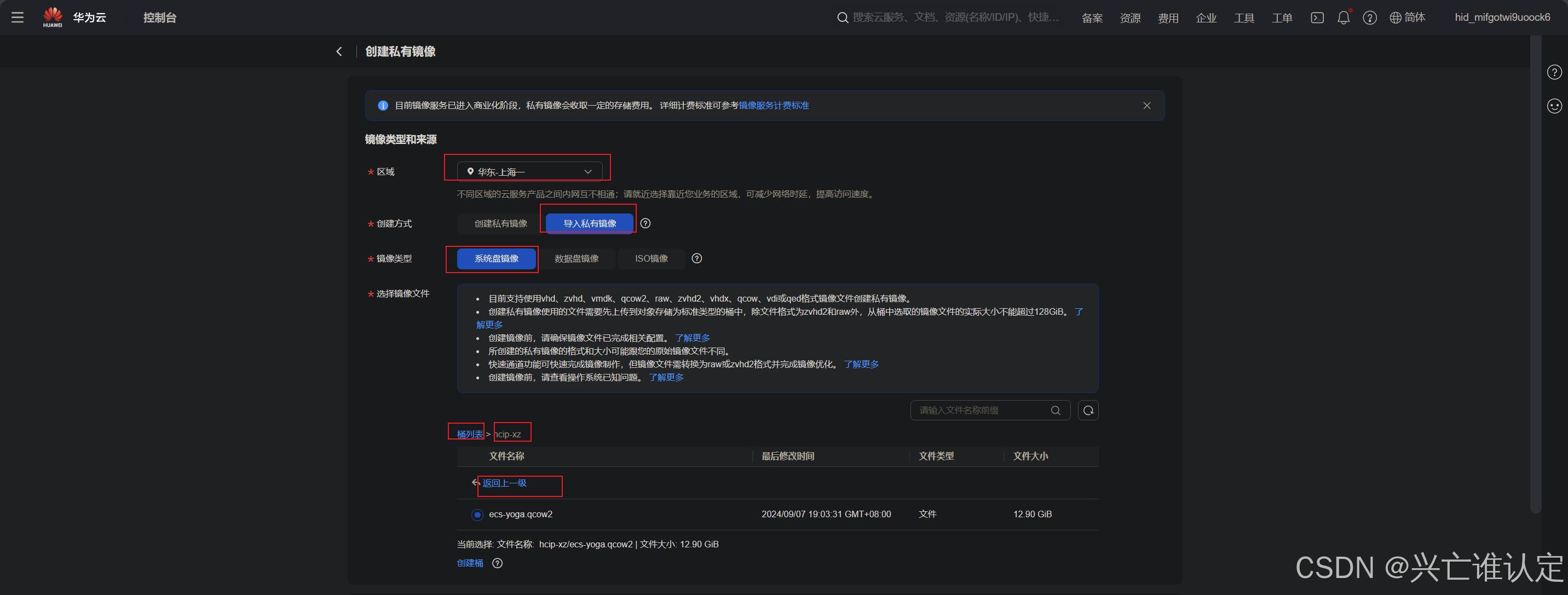Open 控制台 console link

(x=159, y=18)
